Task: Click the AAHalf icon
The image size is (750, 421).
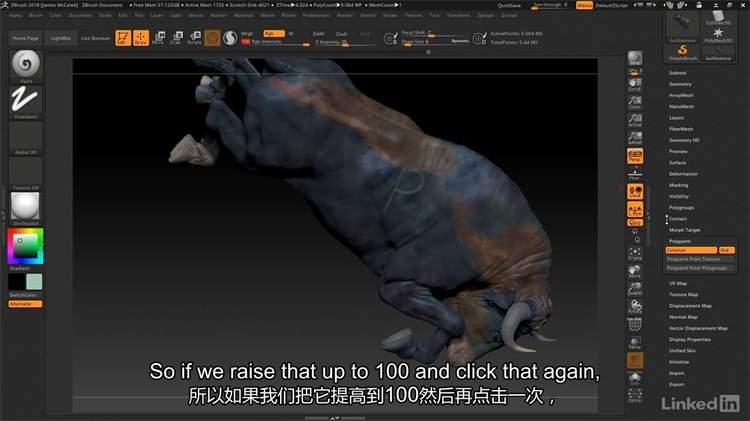Action: coord(635,138)
